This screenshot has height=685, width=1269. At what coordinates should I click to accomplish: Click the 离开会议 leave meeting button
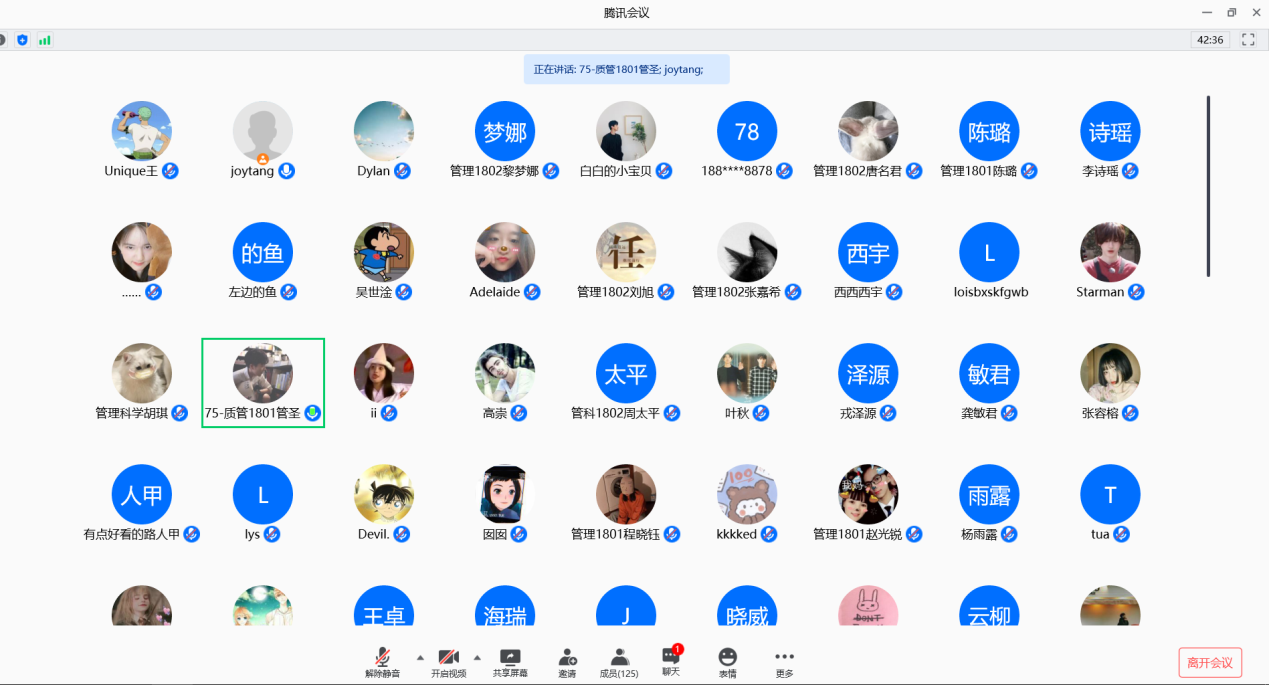click(1210, 662)
